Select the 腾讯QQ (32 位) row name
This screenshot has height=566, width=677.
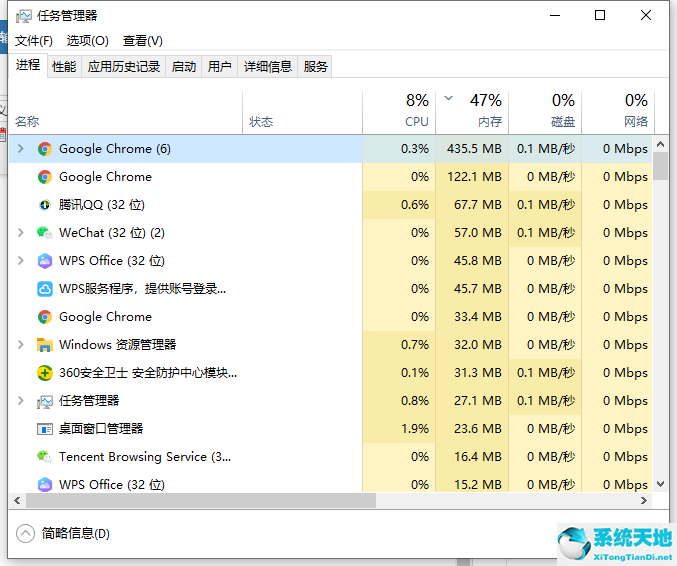click(x=101, y=205)
